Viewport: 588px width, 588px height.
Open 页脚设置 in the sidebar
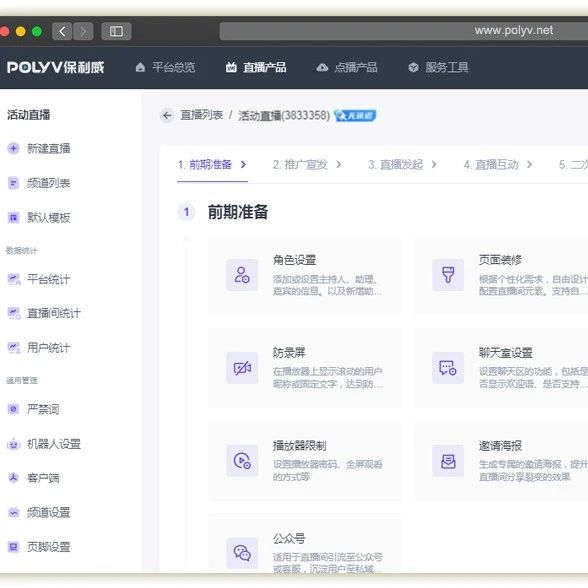click(48, 547)
